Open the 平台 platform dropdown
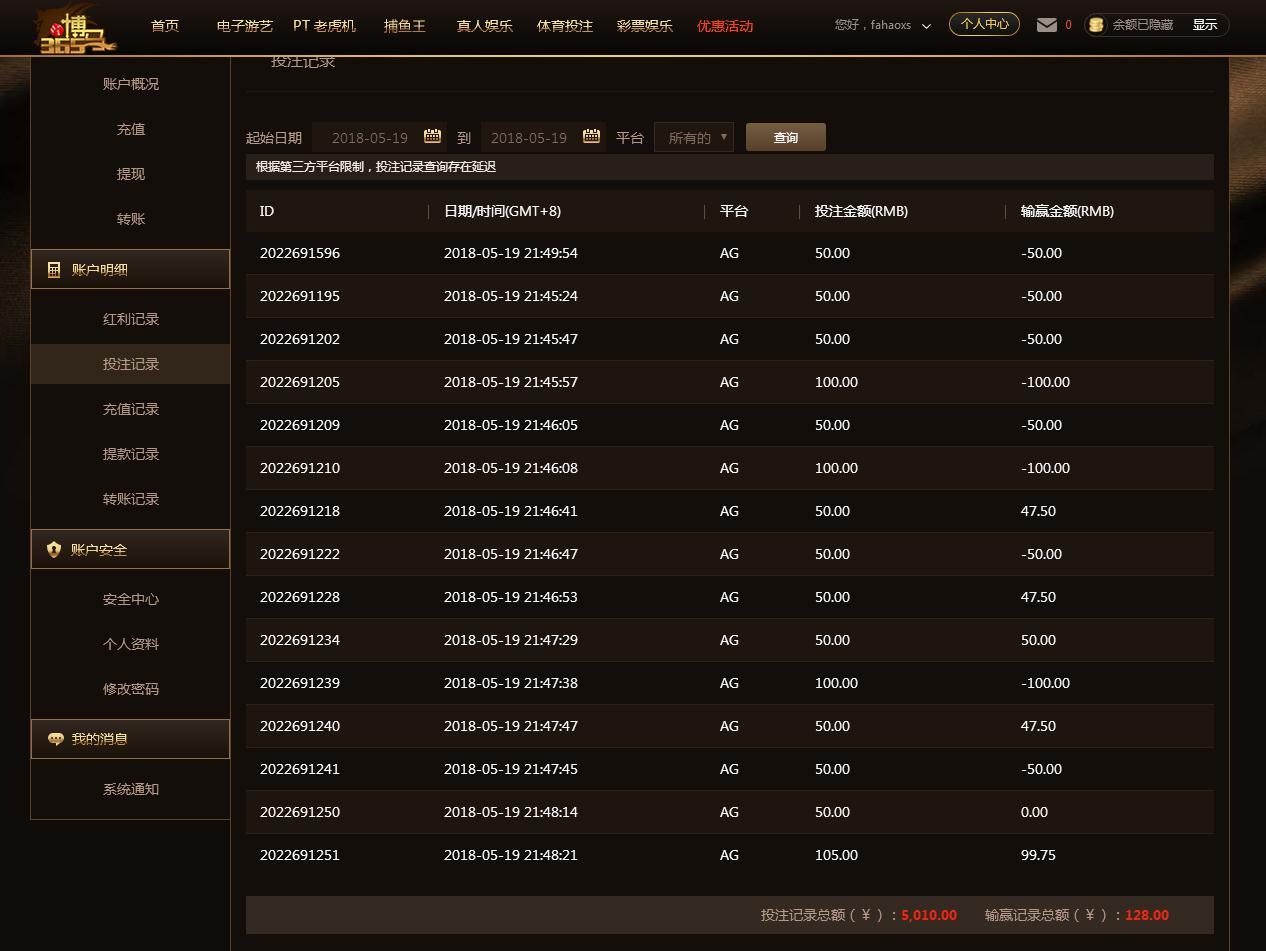The width and height of the screenshot is (1266, 951). click(x=694, y=137)
